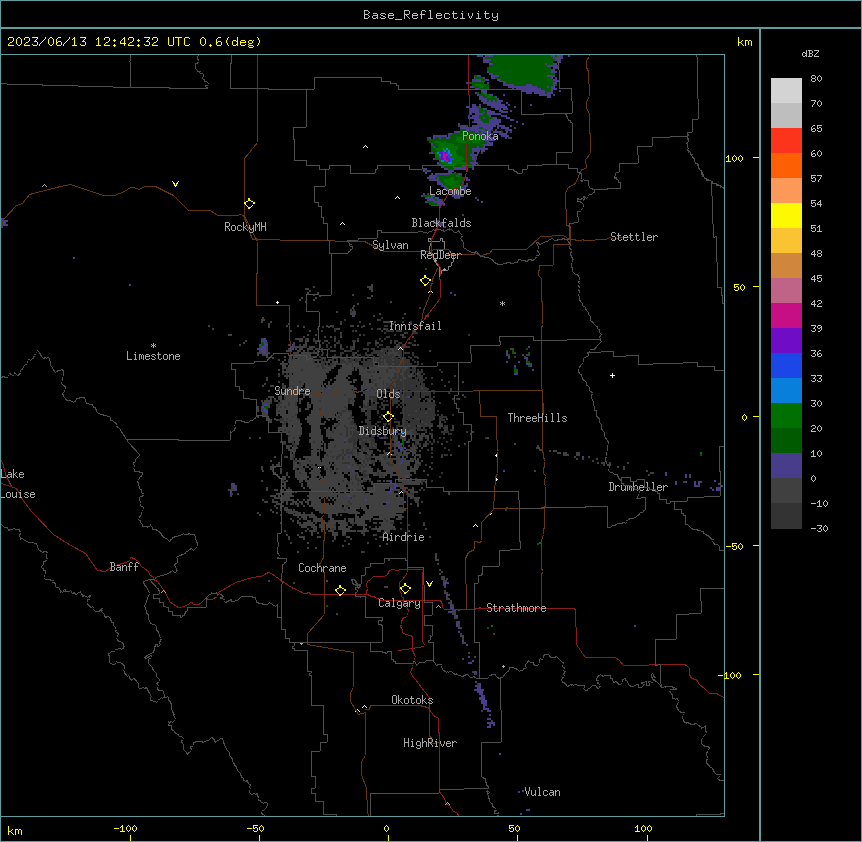Click the Airdrie city label

coord(404,537)
